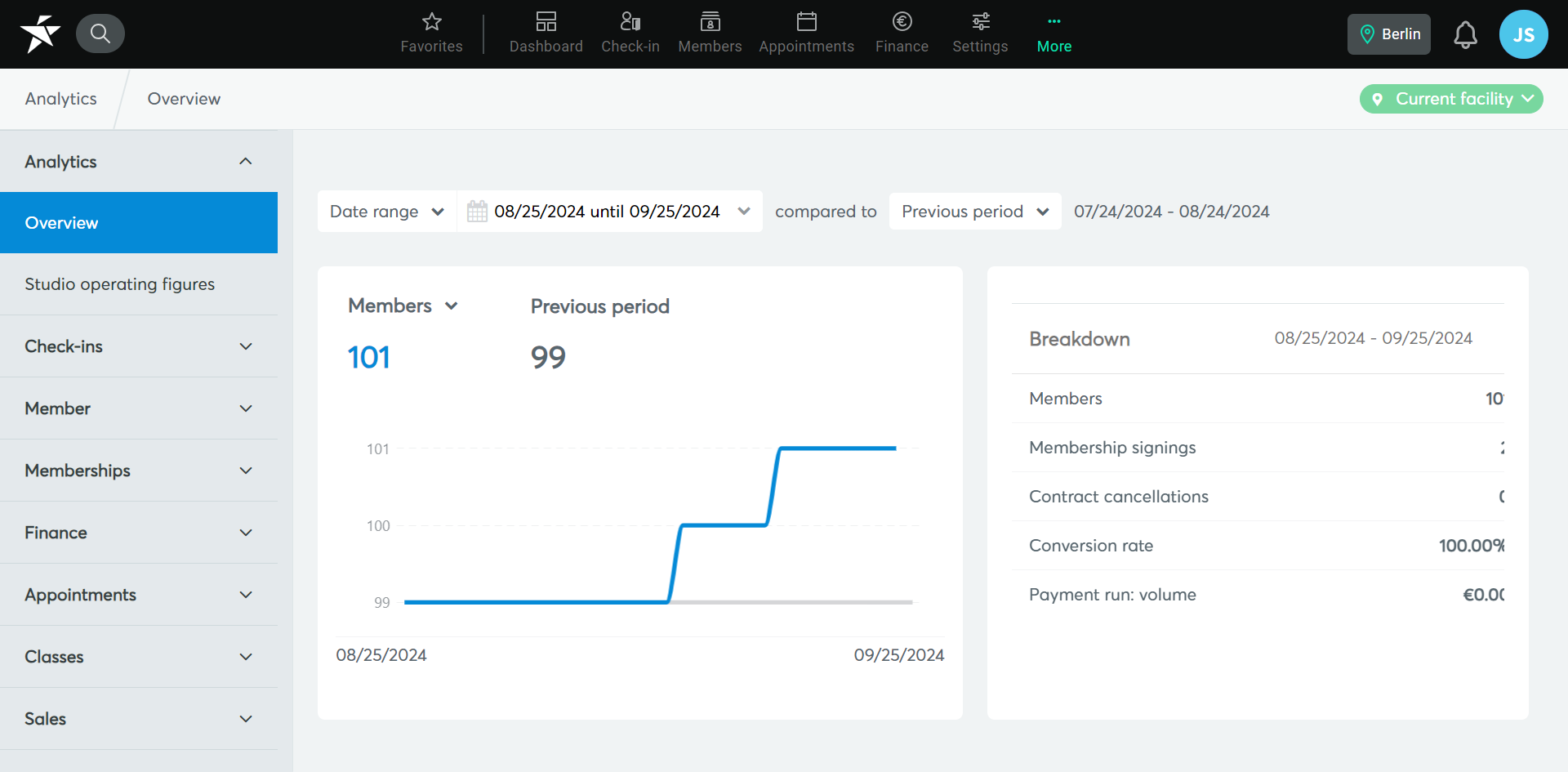Expand the Member sidebar section
The height and width of the screenshot is (772, 1568).
[x=139, y=408]
